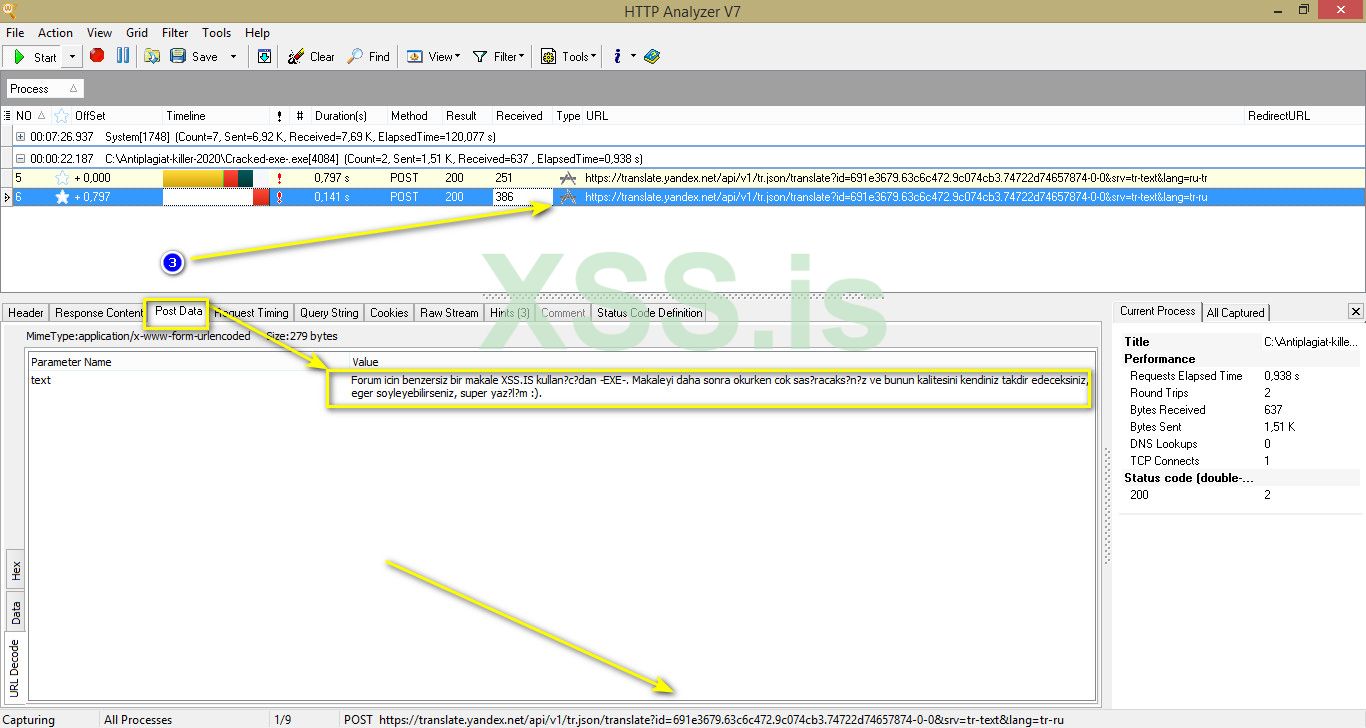
Task: Switch to the Data vertical tab
Action: tap(16, 613)
